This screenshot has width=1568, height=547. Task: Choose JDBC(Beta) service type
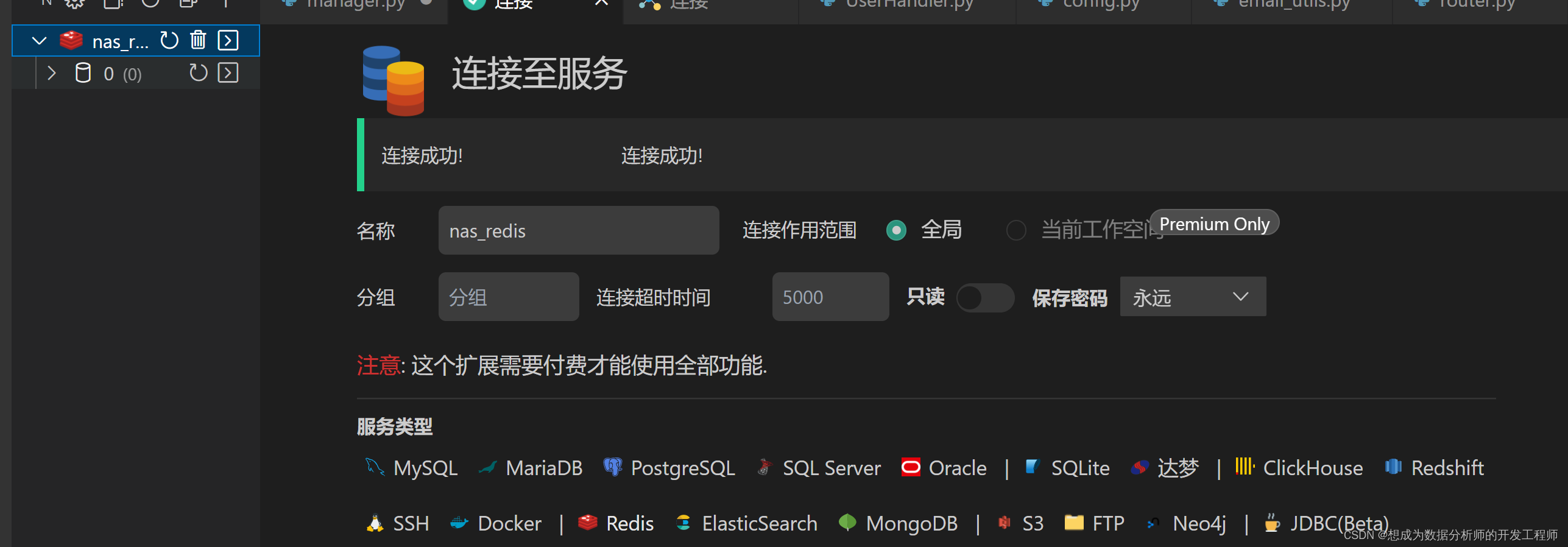pyautogui.click(x=1326, y=523)
